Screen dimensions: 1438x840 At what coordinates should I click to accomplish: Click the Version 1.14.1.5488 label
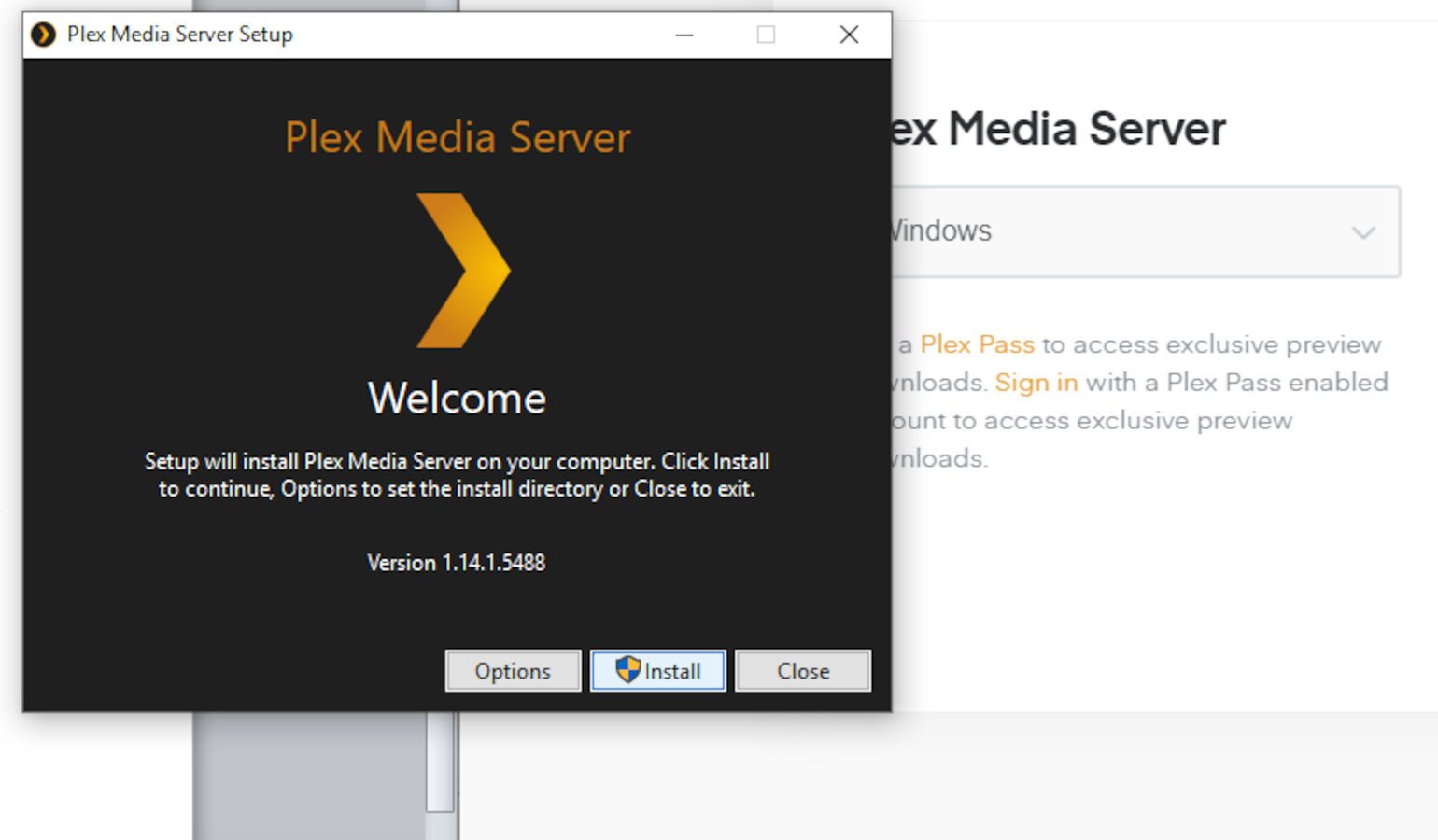[x=457, y=562]
